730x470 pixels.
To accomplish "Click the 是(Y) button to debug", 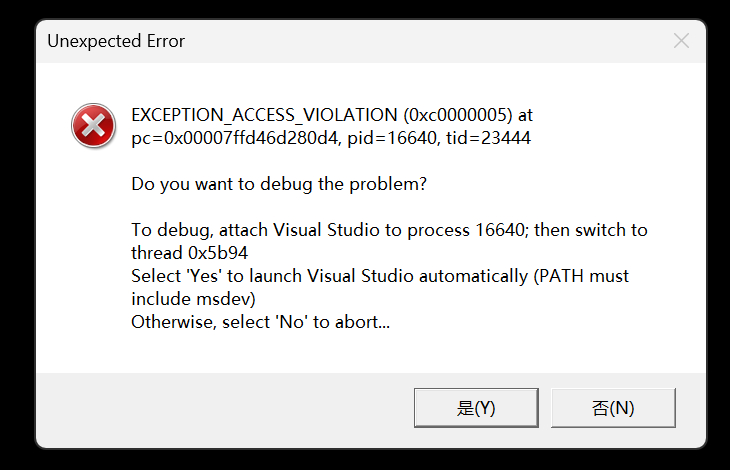I will (x=476, y=408).
